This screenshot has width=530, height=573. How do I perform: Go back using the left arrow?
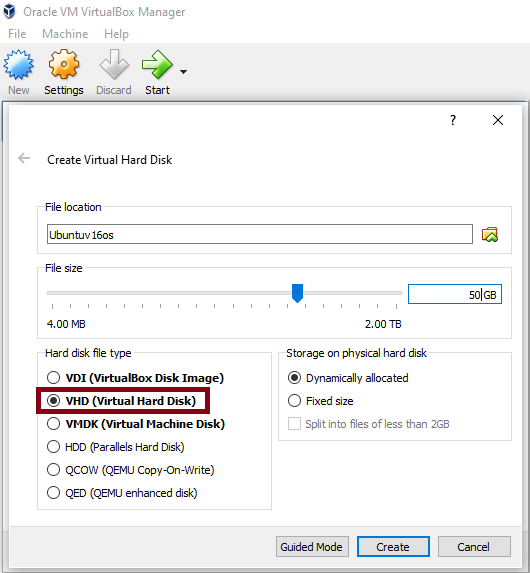point(24,158)
